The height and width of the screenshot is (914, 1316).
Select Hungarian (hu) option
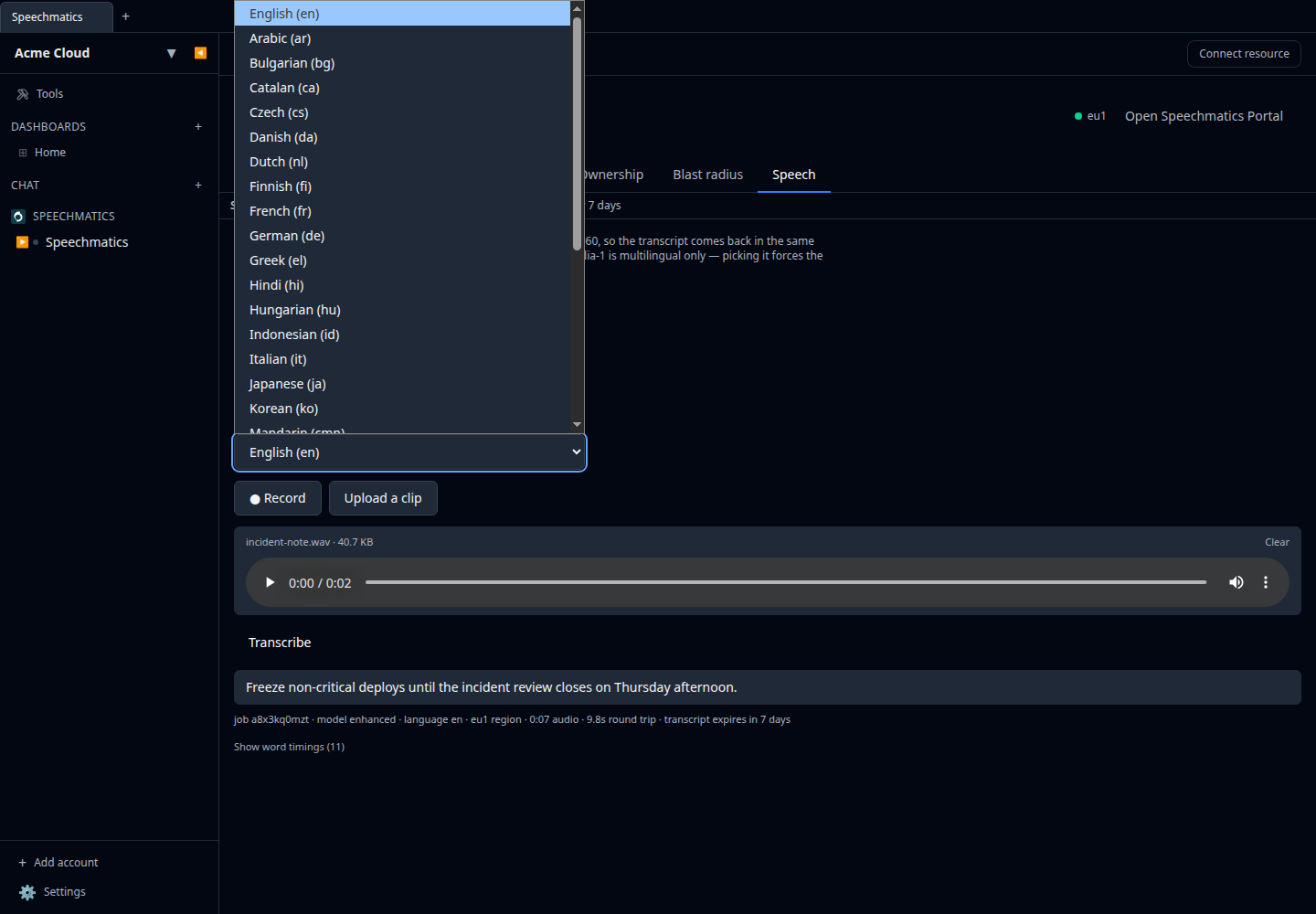click(x=402, y=310)
